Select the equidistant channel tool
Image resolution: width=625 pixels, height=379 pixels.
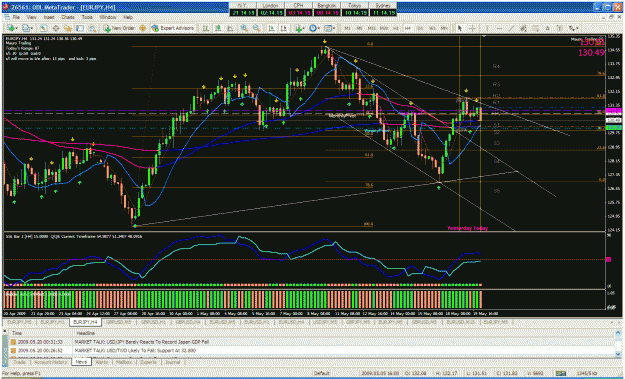click(523, 28)
